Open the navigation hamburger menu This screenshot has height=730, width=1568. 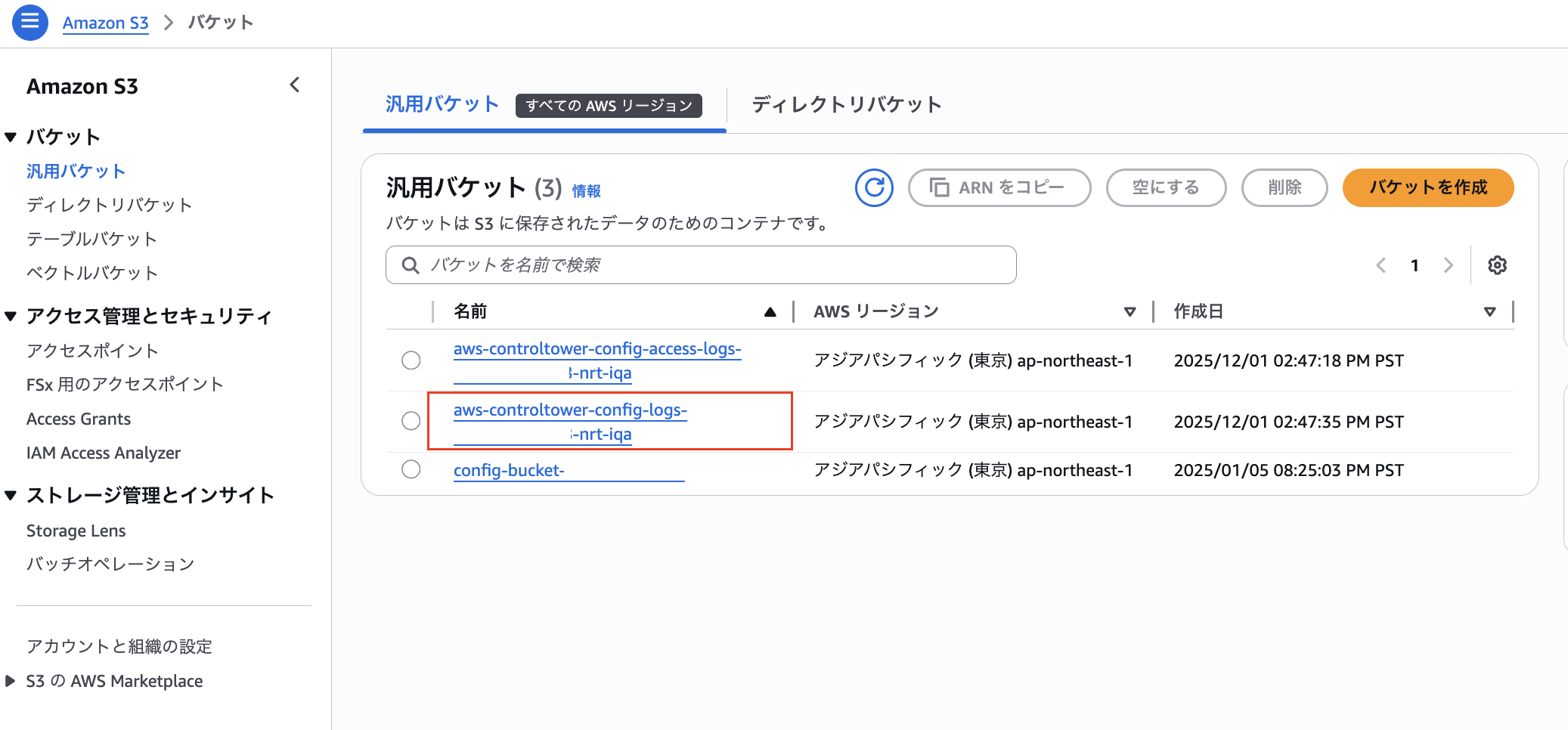pos(29,22)
